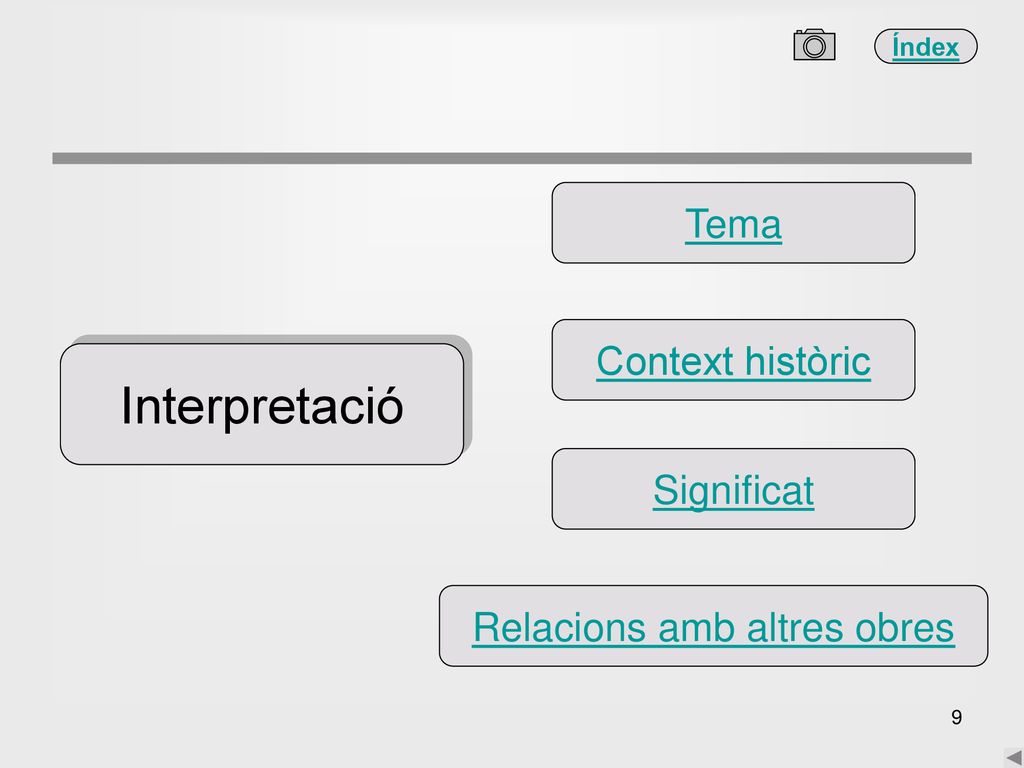Screen dimensions: 1024x768
Task: Click the camera lens on the photo icon
Action: (x=814, y=46)
